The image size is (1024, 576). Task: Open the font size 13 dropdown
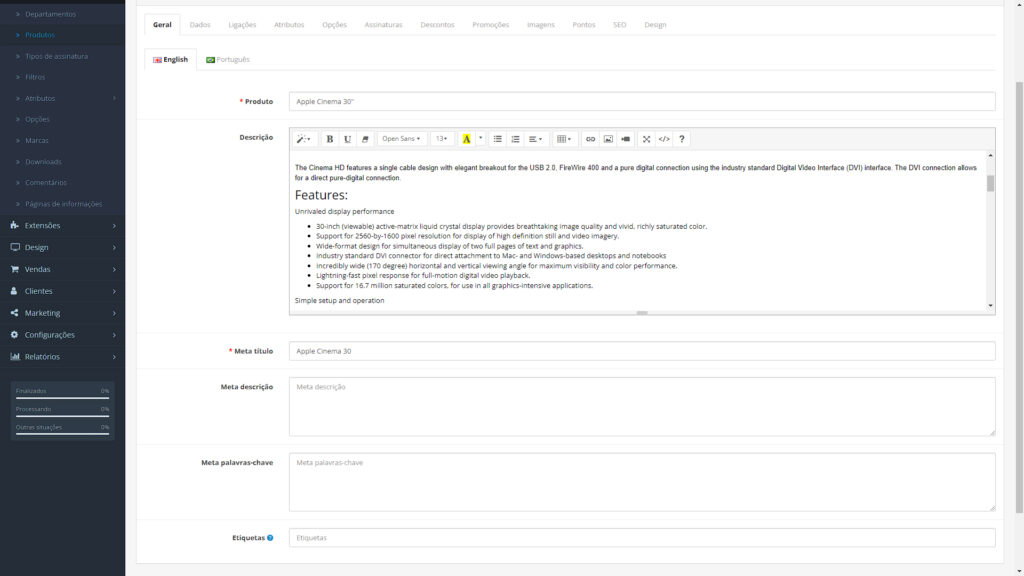[x=442, y=139]
